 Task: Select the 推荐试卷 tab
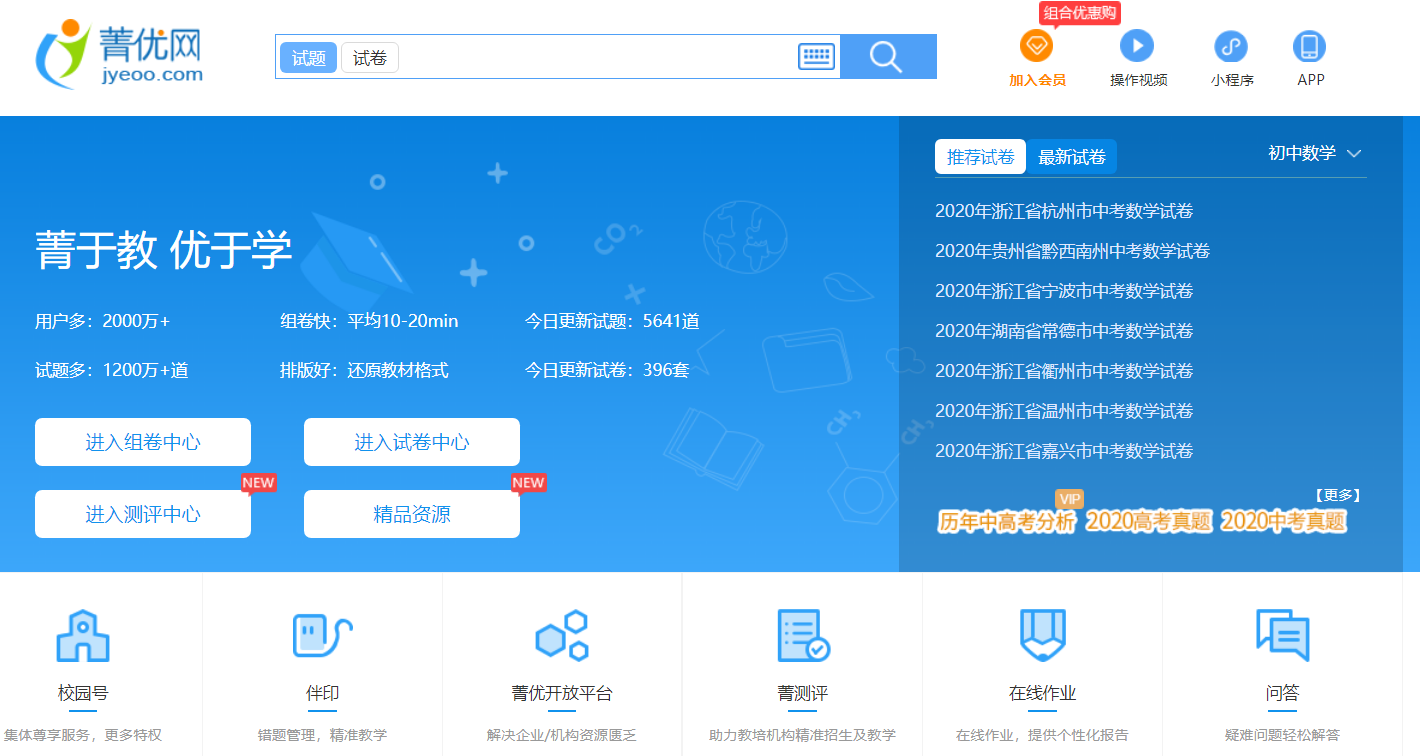[980, 156]
